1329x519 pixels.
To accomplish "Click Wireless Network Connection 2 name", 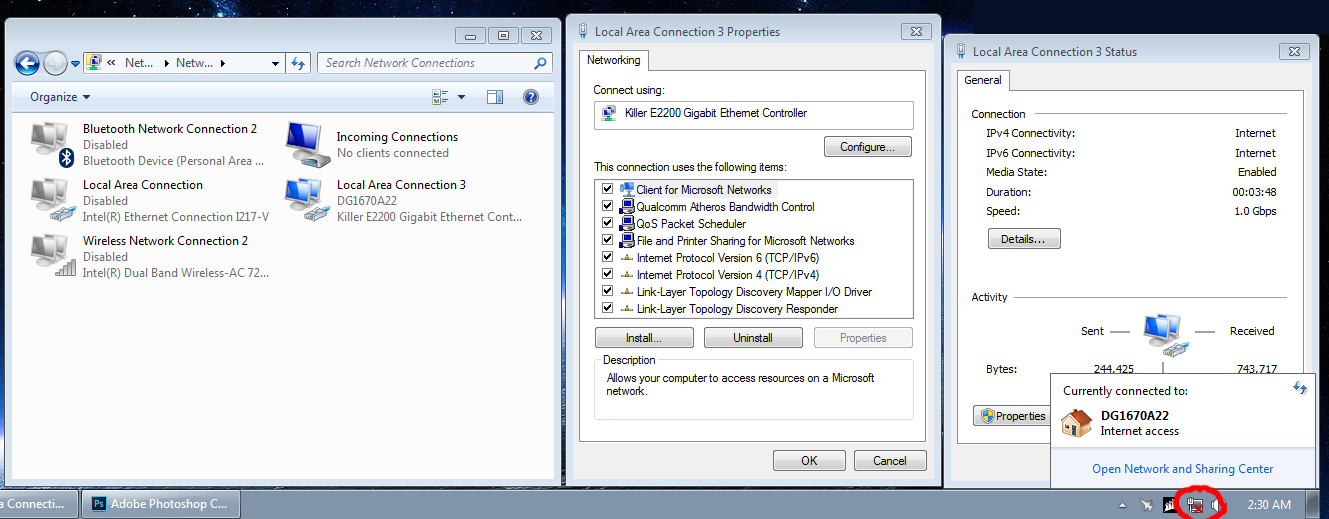I will point(165,241).
